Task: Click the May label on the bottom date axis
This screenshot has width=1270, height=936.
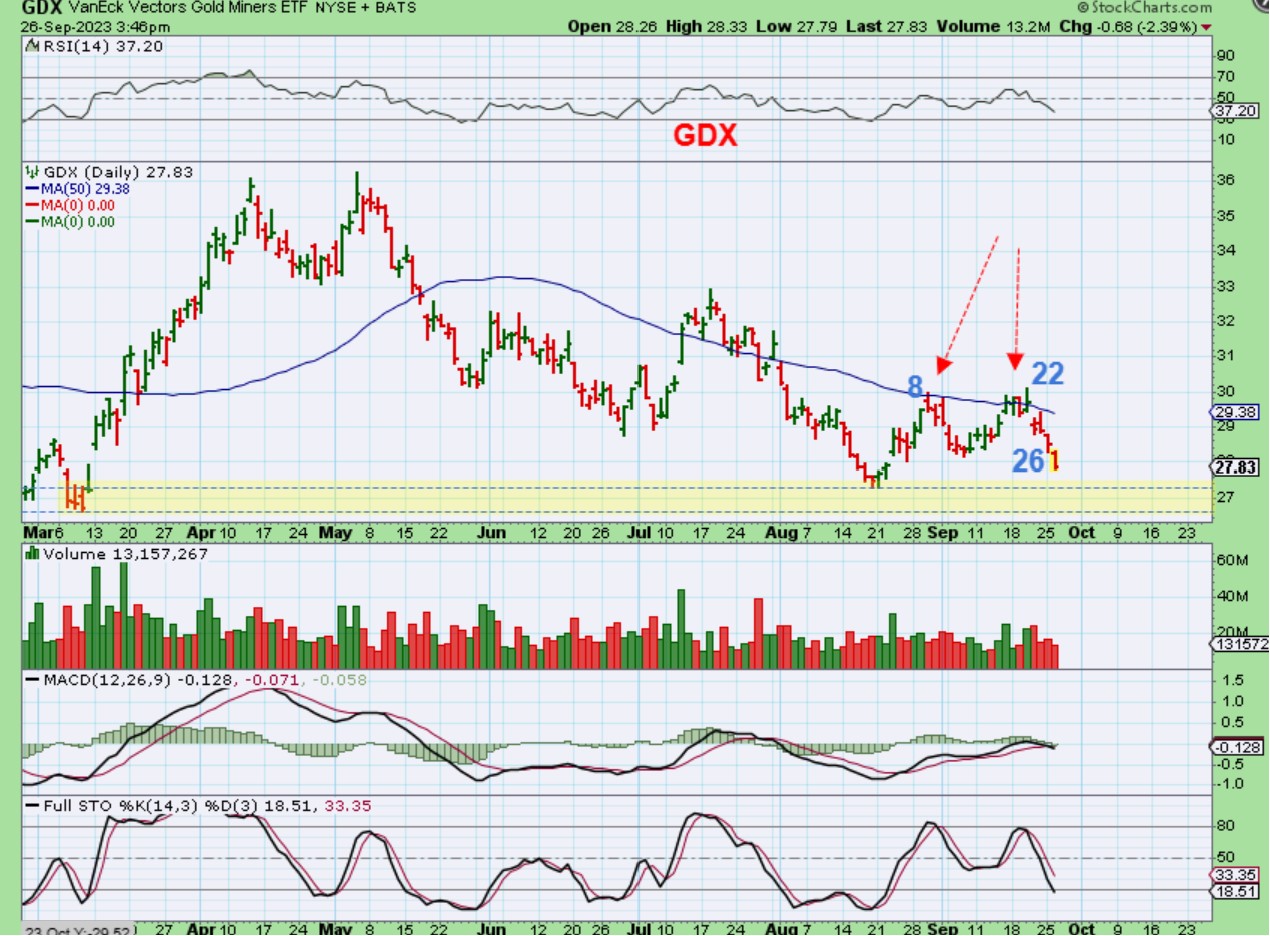Action: [x=336, y=928]
